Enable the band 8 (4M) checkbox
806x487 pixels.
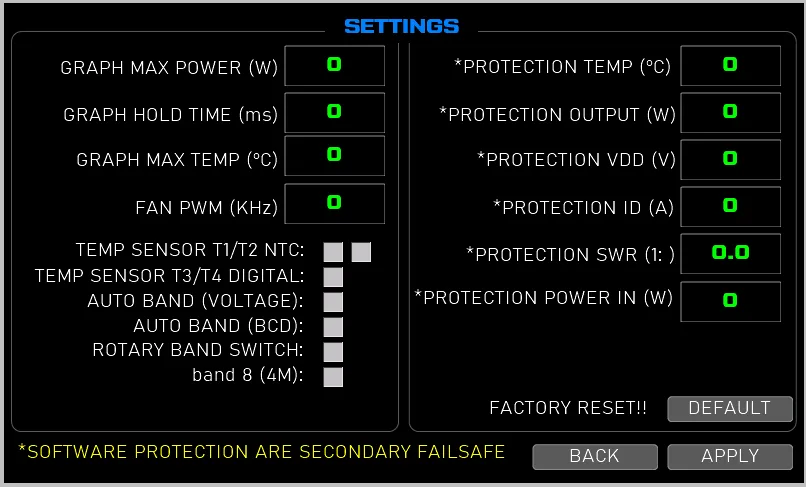pos(333,376)
